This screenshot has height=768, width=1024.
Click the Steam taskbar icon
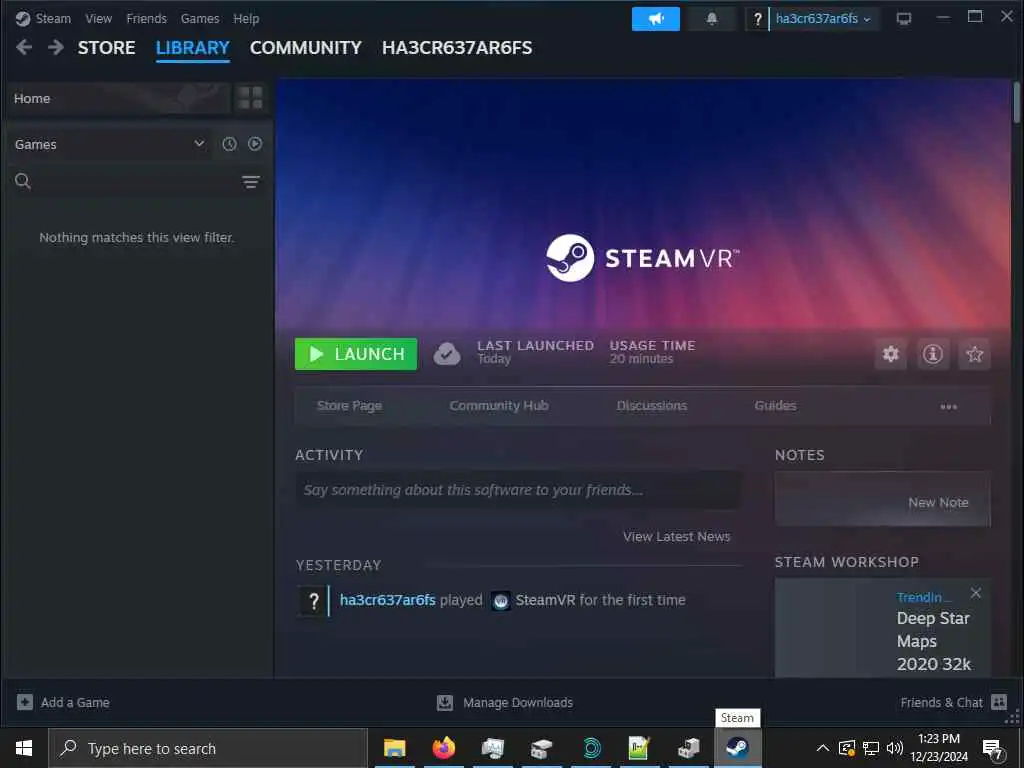point(737,748)
